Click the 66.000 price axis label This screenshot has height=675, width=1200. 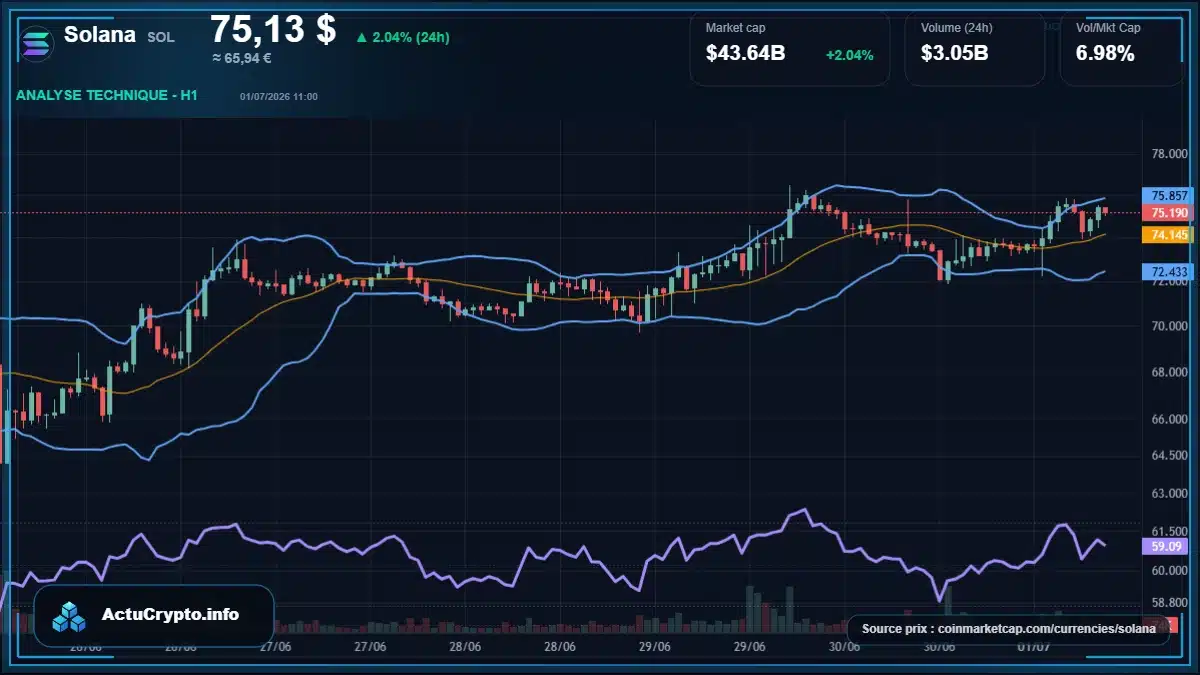coord(1170,419)
